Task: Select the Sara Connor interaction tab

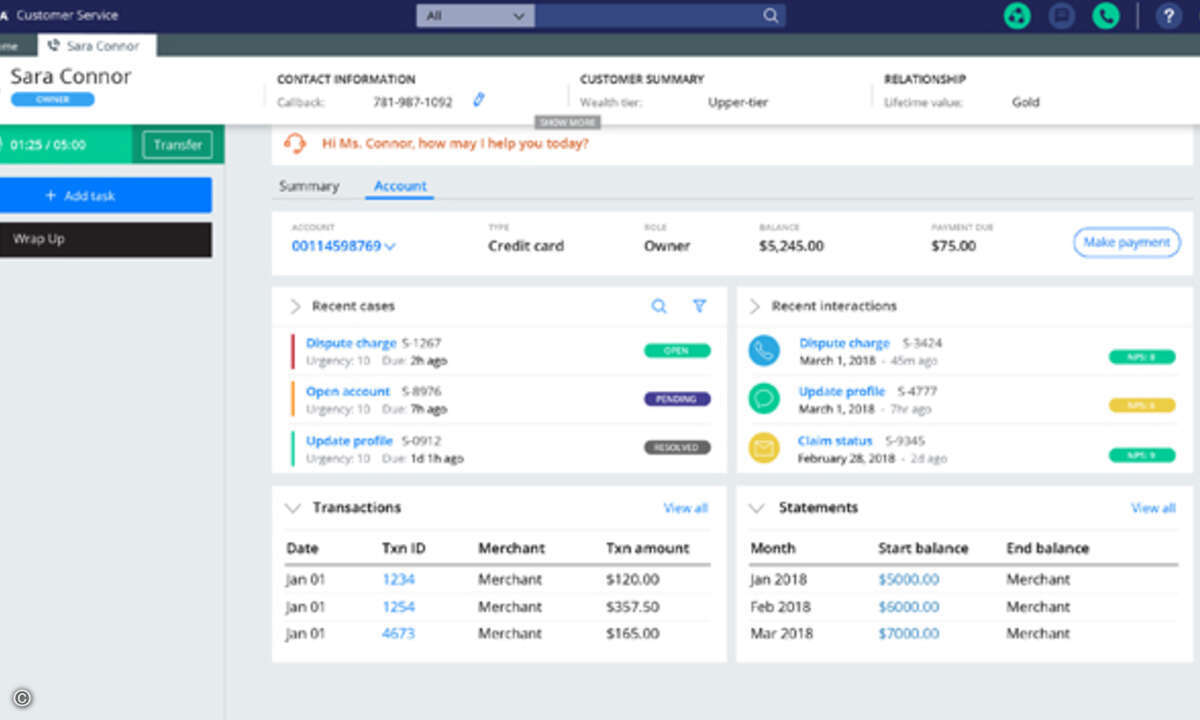Action: (97, 46)
